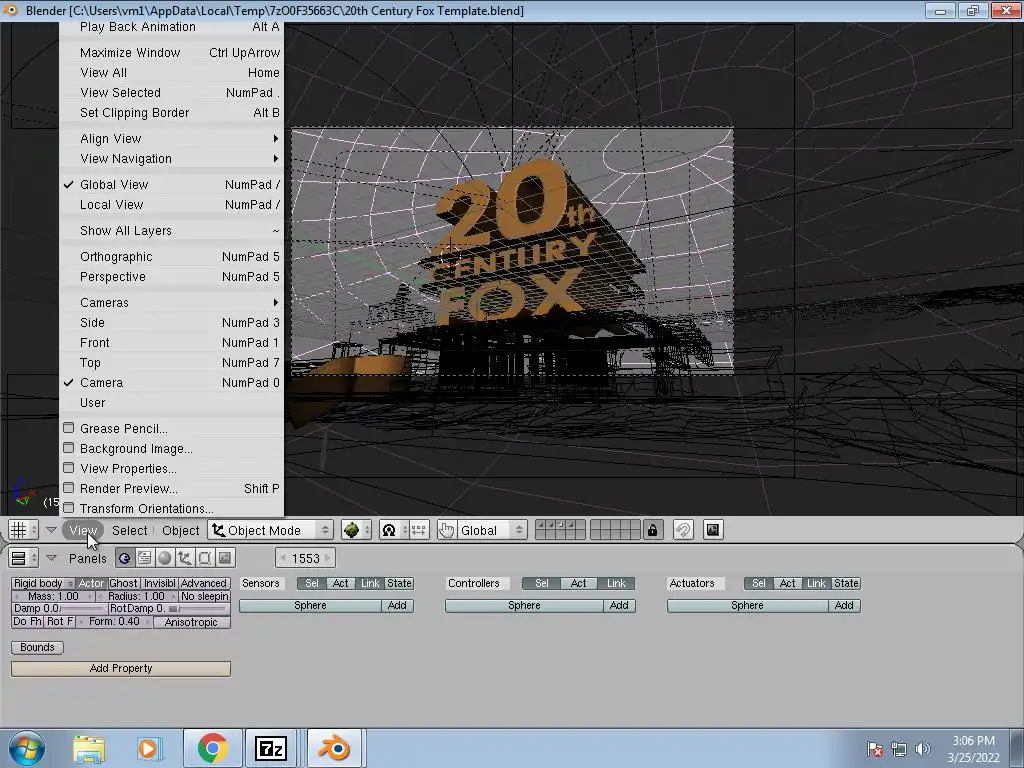This screenshot has height=768, width=1024.
Task: Open Google Chrome from the taskbar
Action: (x=212, y=748)
